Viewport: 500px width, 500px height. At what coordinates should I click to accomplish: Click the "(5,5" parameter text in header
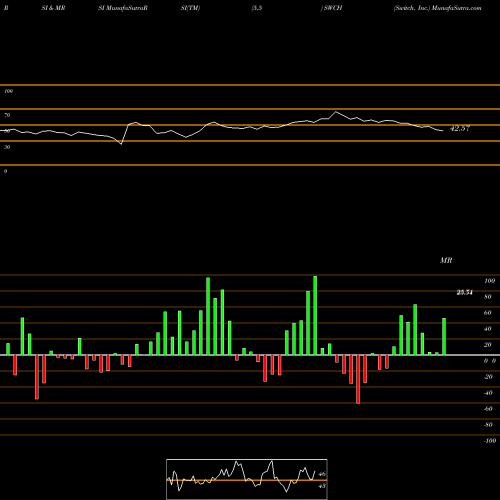pos(257,8)
